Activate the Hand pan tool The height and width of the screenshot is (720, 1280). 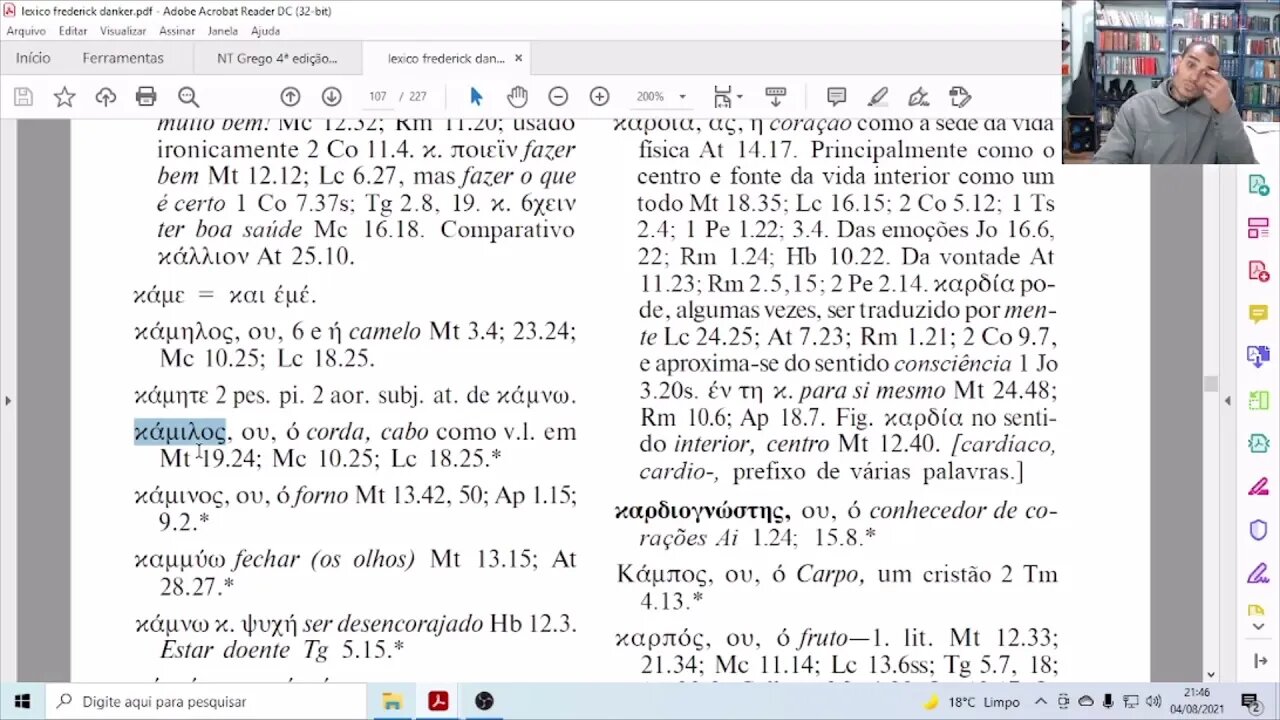point(517,97)
